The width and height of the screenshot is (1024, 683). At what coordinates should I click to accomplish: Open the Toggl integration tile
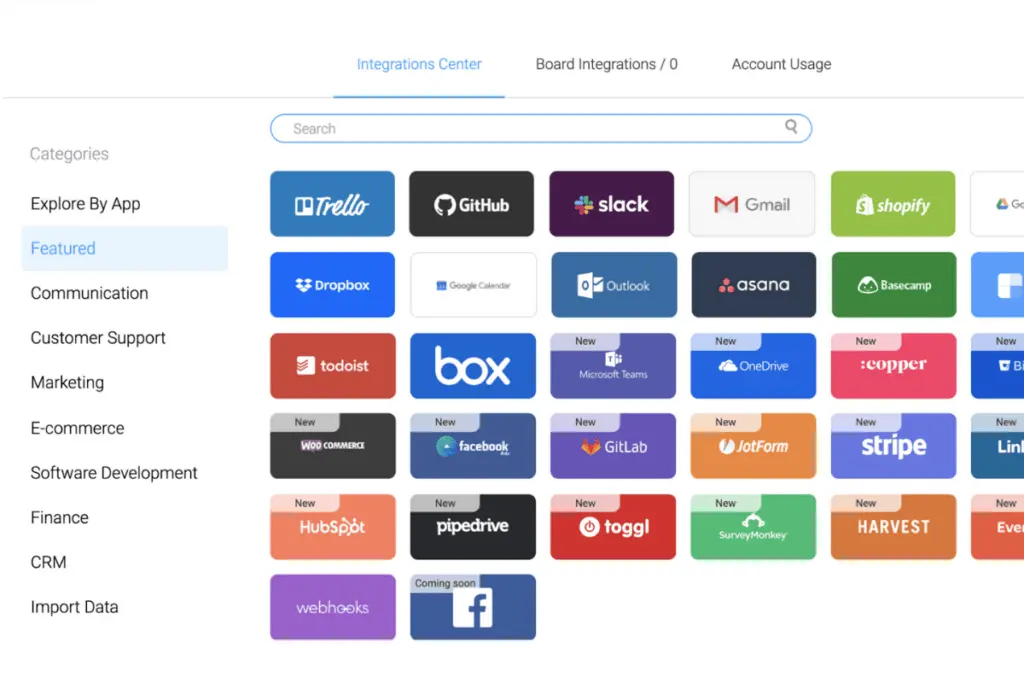click(613, 527)
